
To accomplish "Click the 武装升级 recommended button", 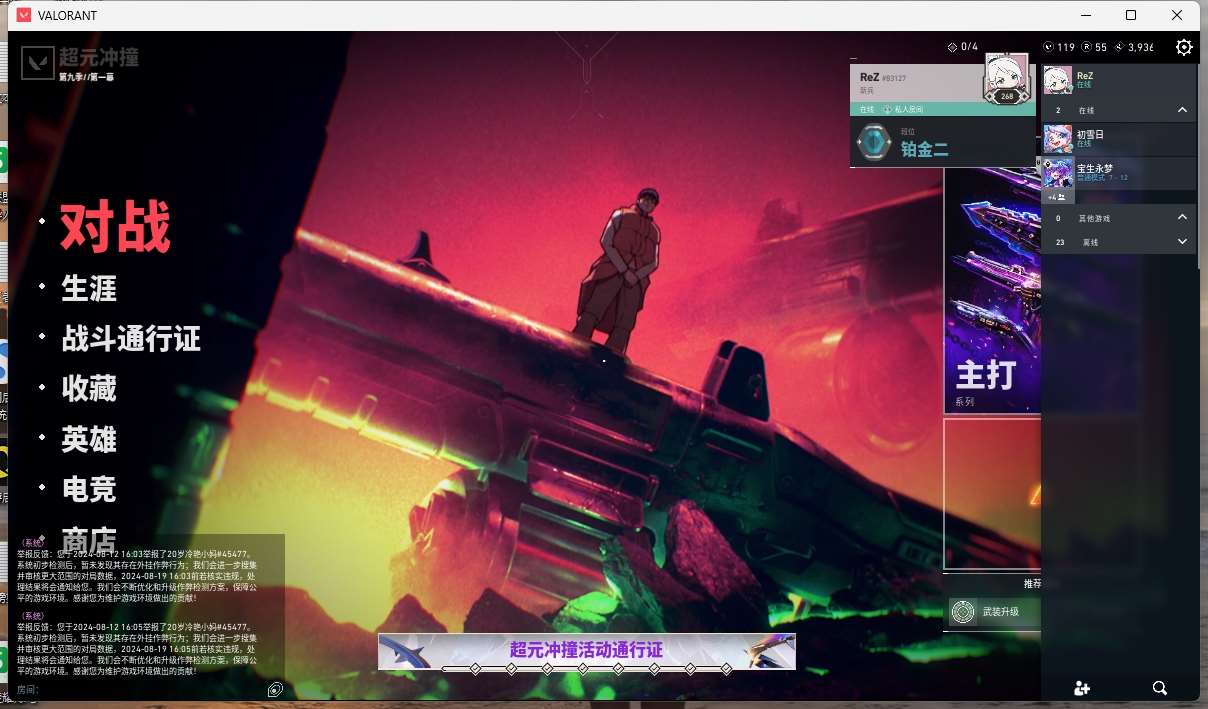I will (995, 611).
